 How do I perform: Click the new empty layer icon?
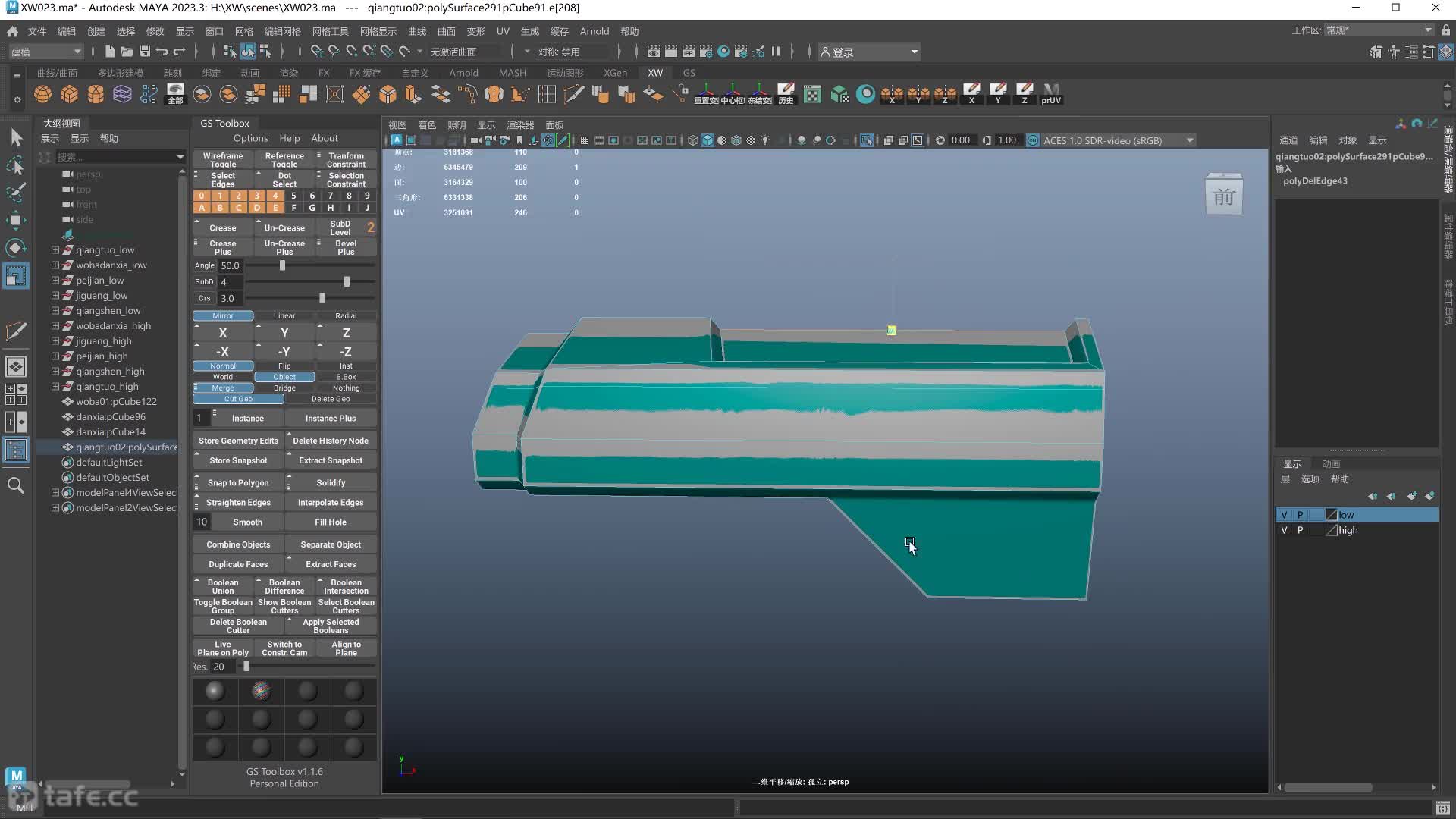[x=1411, y=496]
